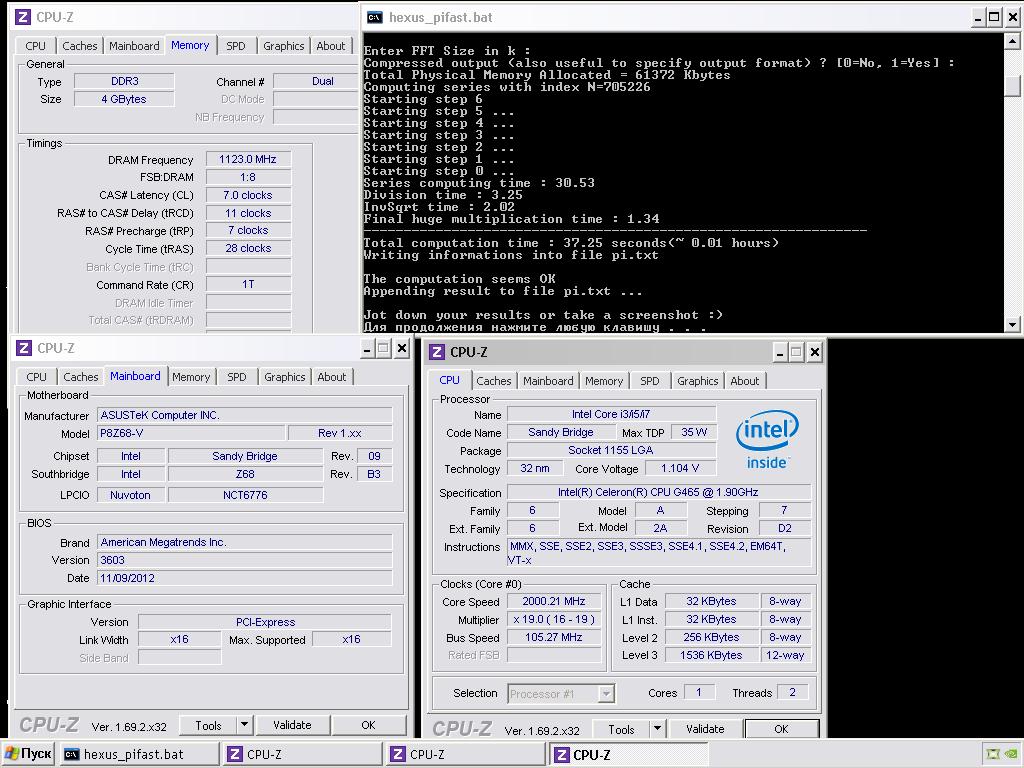The image size is (1024, 768).
Task: Click the Core Voltage 1.104 V value
Action: (x=680, y=468)
